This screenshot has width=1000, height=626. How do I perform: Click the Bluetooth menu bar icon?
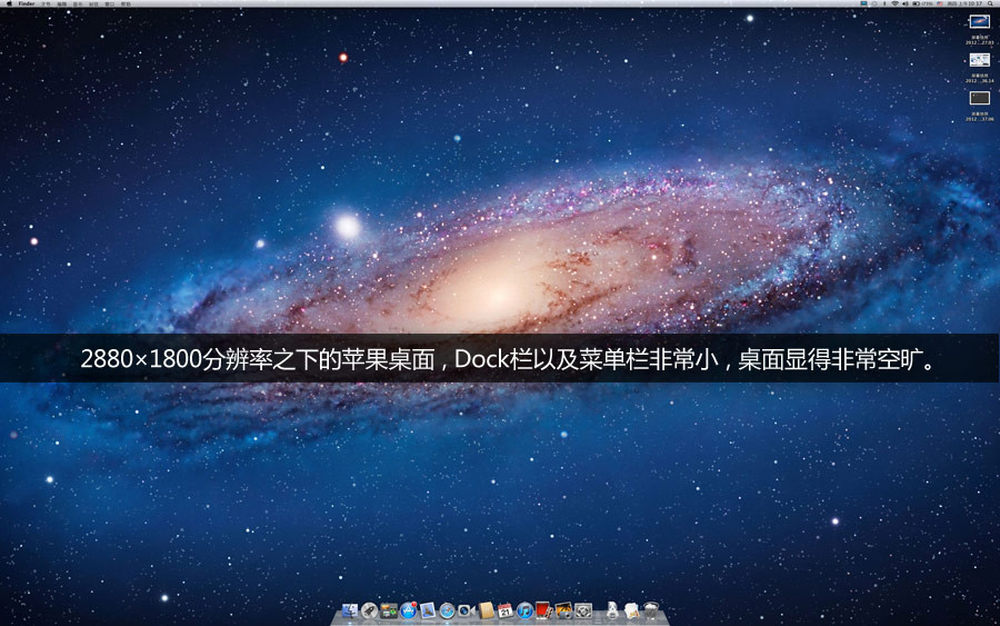885,4
